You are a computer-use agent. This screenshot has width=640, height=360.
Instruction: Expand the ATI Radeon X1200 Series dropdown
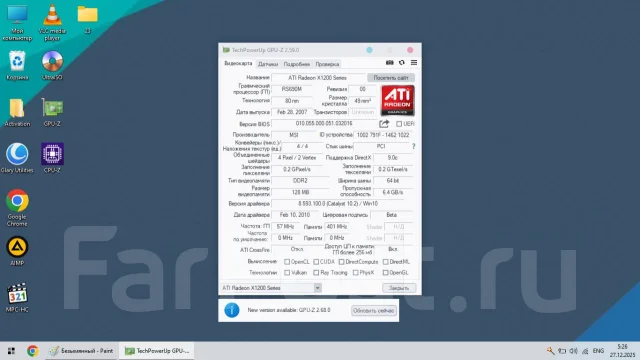click(x=318, y=288)
